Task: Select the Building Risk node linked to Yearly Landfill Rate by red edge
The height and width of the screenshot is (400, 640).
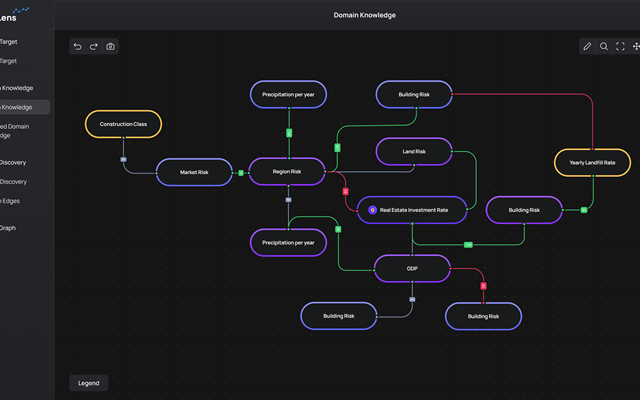Action: point(414,94)
